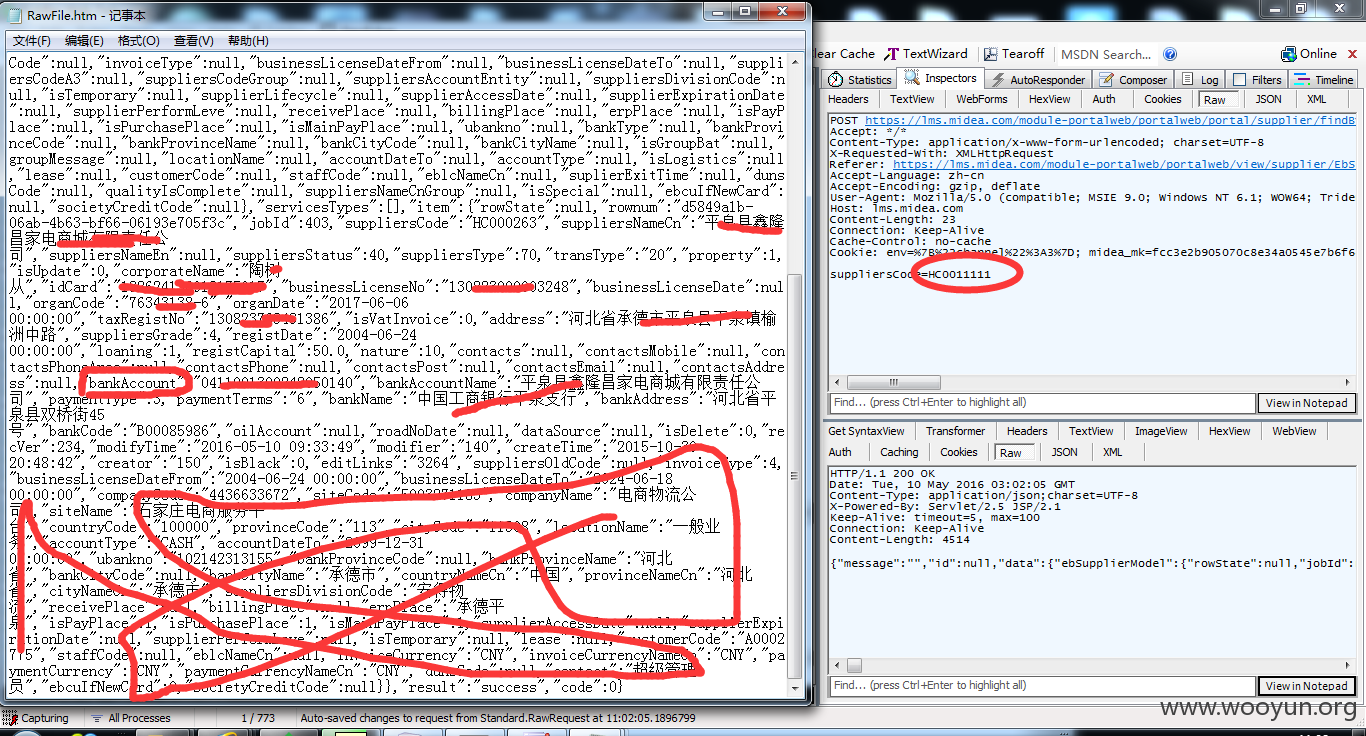Click the Notepad scrollbar up arrow
1366x736 pixels.
tap(795, 61)
